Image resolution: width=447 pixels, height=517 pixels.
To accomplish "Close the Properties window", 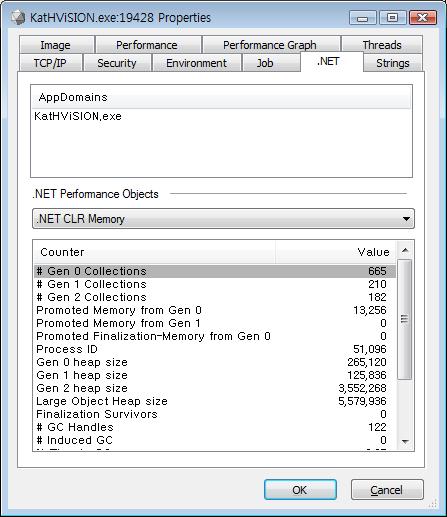I will 422,18.
